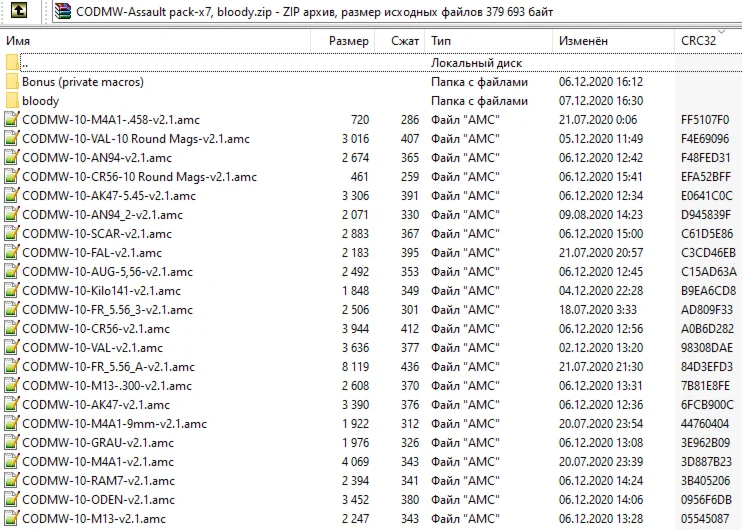
Task: Click CRC32 value 05545087
Action: click(x=705, y=518)
